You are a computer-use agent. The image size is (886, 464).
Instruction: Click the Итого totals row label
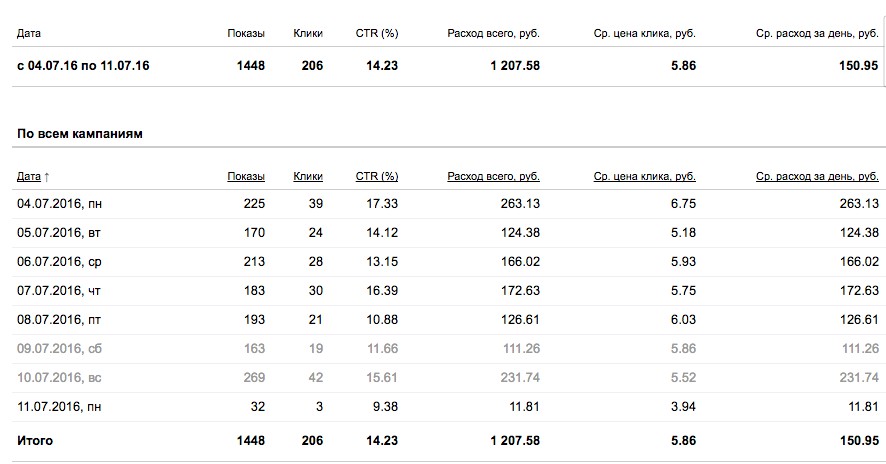[x=35, y=440]
